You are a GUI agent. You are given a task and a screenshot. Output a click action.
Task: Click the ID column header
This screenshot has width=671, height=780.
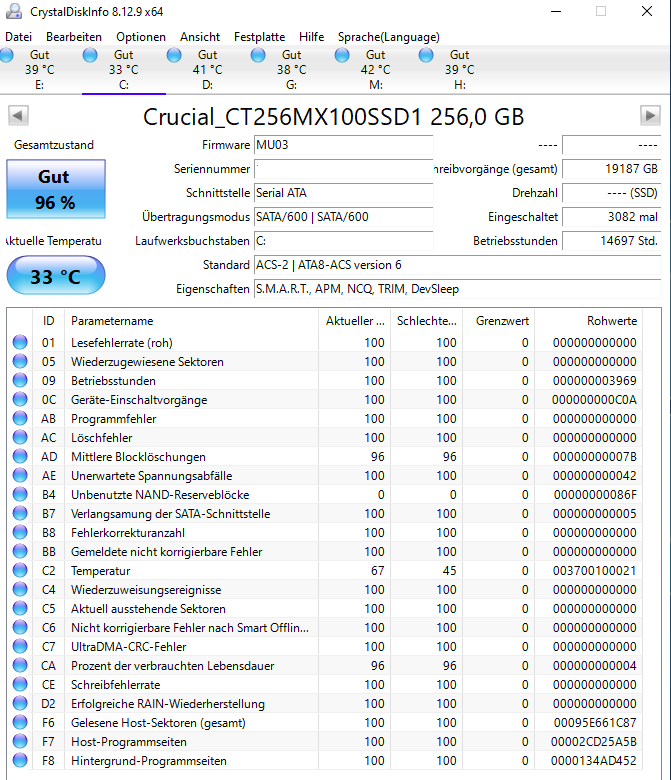coord(48,321)
